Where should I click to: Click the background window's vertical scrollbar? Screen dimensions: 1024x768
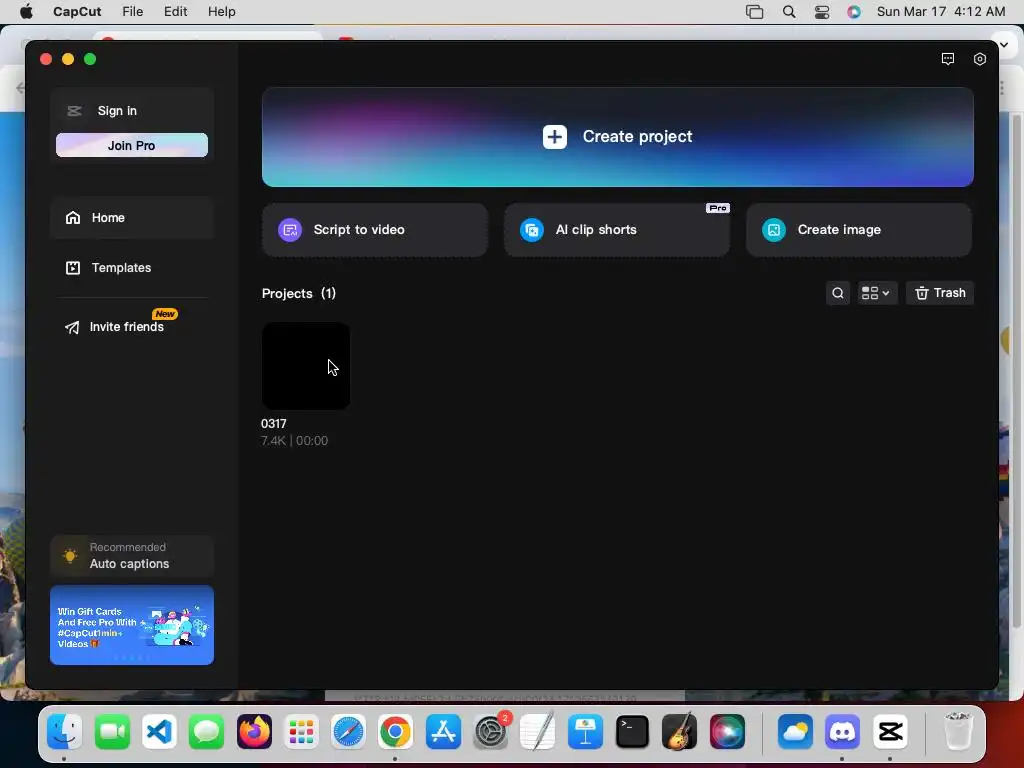point(1016,372)
